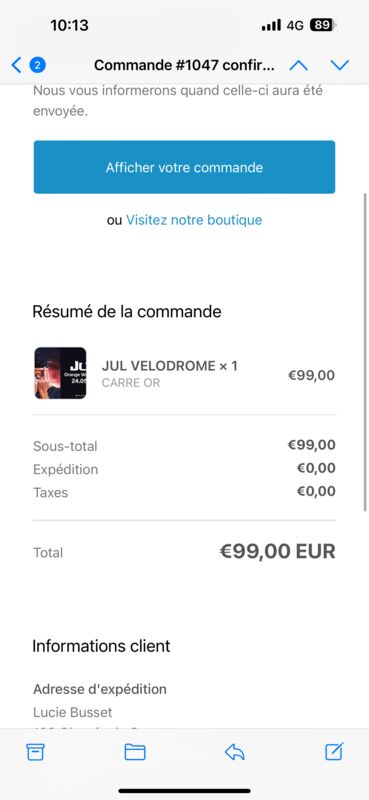369x800 pixels.
Task: Tap the archive icon in bottom toolbar
Action: [35, 752]
